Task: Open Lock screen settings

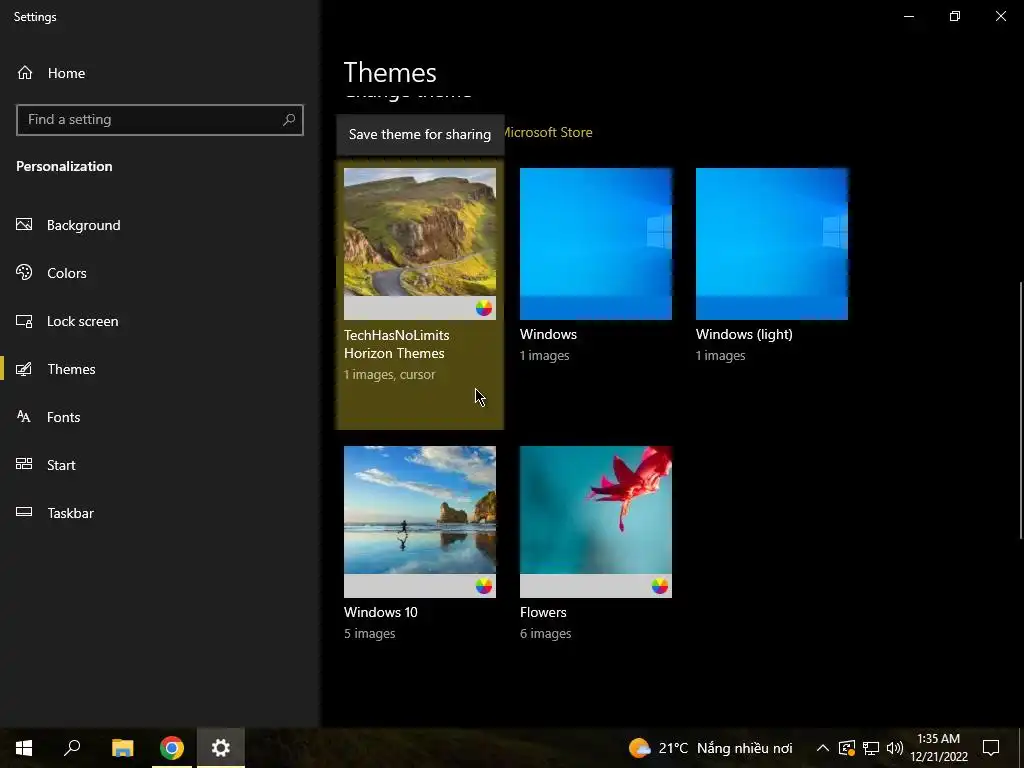Action: [x=82, y=321]
